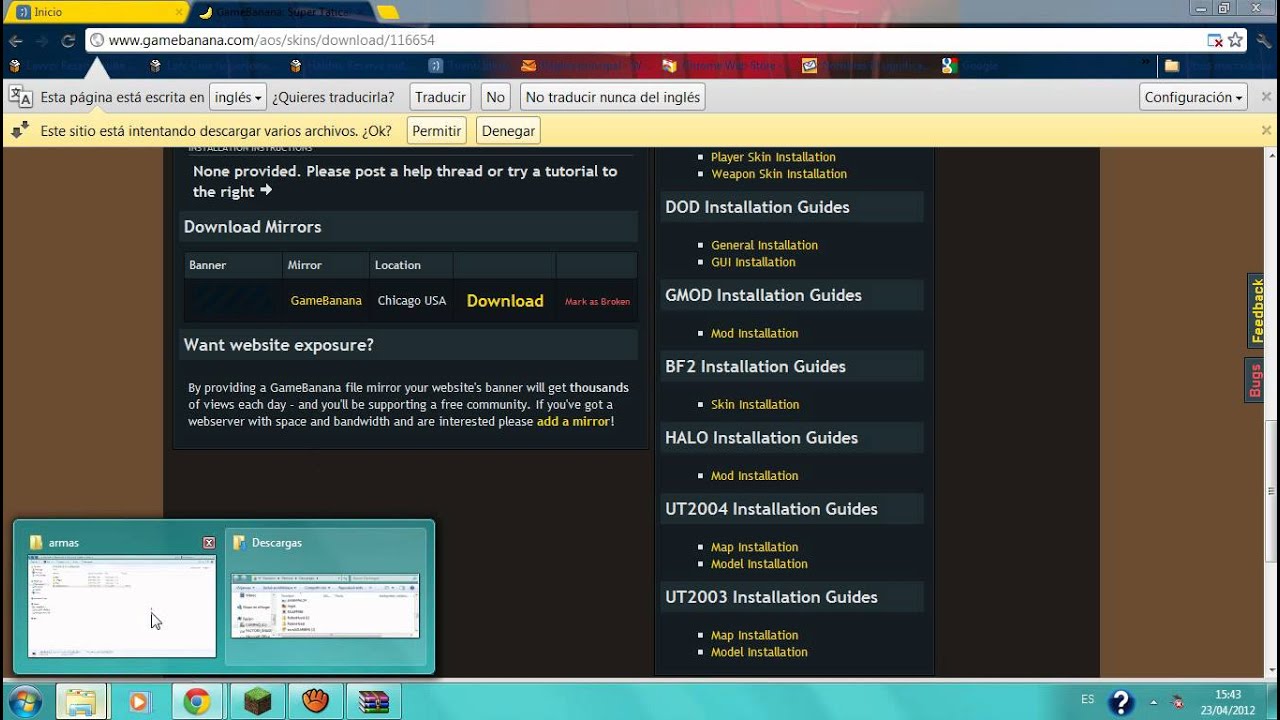Click the yellow Download link
Screen dimensions: 1280x720
point(505,300)
